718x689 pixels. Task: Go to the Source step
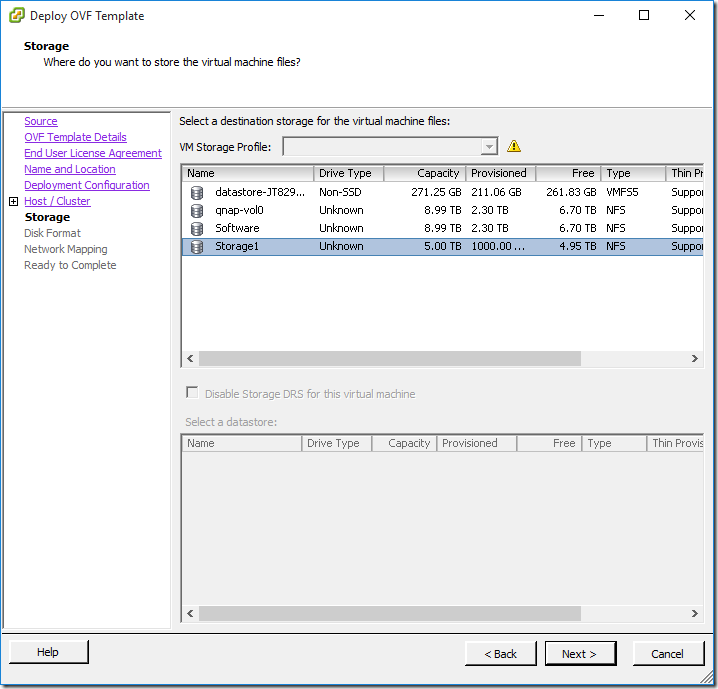41,121
